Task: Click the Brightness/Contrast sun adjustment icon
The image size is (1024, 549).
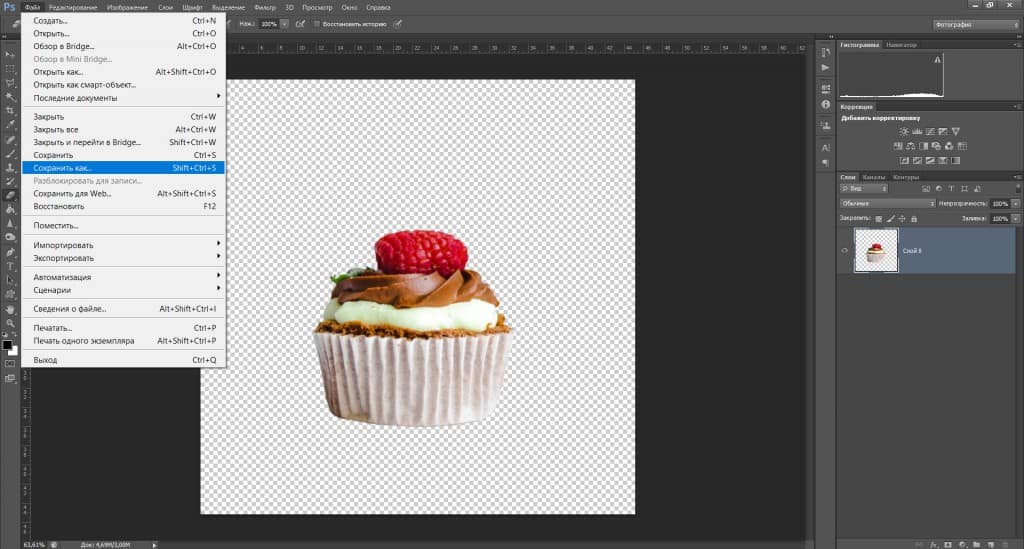Action: (x=904, y=131)
